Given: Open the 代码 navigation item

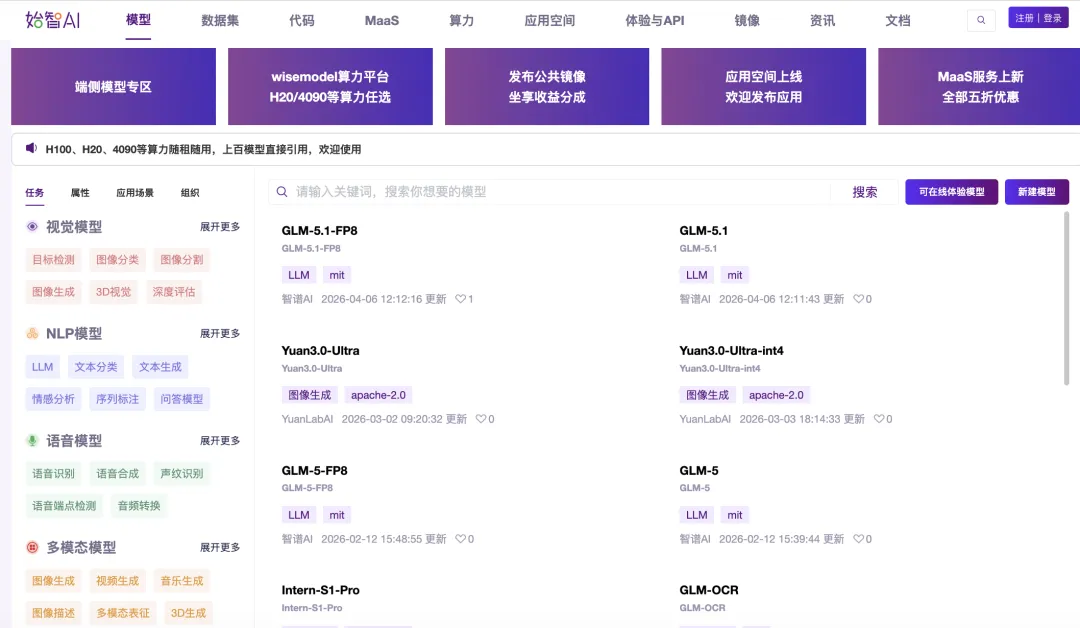Looking at the screenshot, I should (x=302, y=21).
